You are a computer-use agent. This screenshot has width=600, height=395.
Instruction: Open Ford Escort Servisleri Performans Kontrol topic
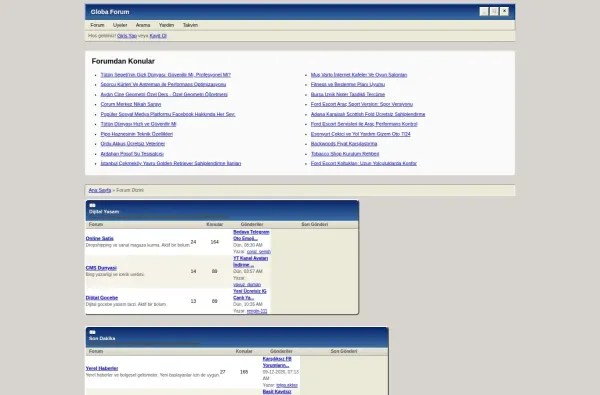coord(364,124)
